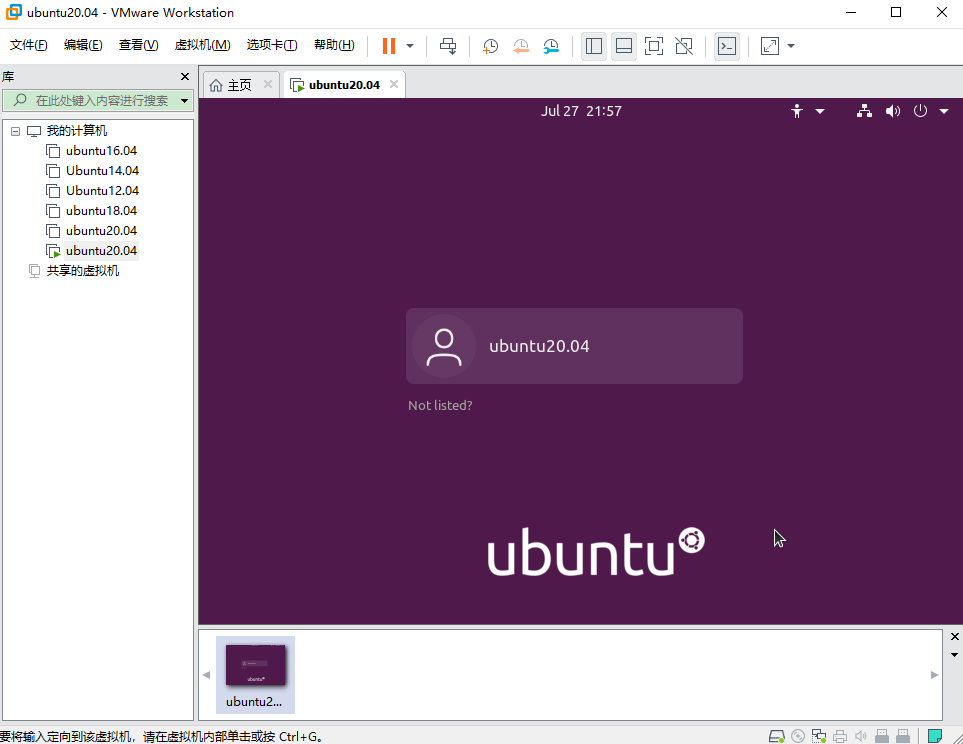Screen dimensions: 963x744
Task: Close the 主页 tab
Action: [x=268, y=84]
